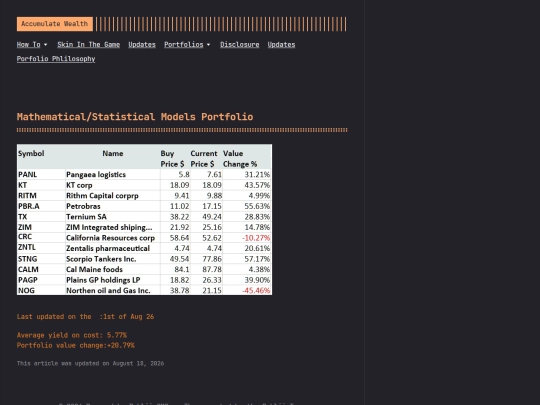Select the Zentalis pharmaceutical cell
The height and width of the screenshot is (405, 540).
pos(113,248)
